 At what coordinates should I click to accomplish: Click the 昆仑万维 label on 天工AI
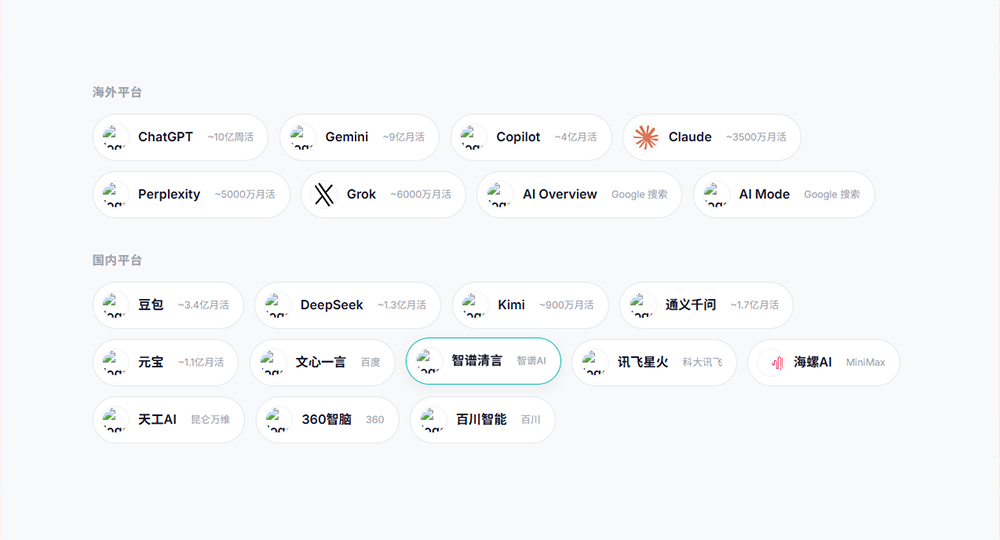point(210,420)
